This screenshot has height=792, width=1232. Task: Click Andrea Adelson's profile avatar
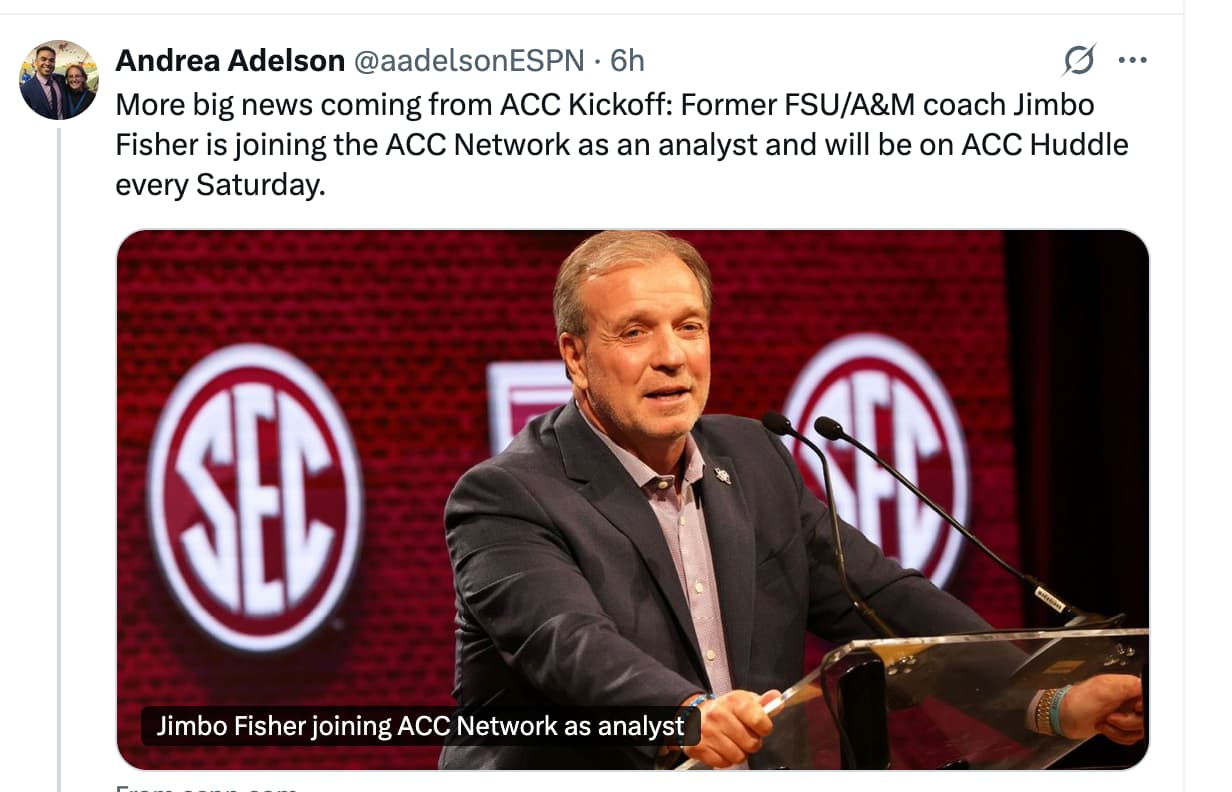click(59, 80)
